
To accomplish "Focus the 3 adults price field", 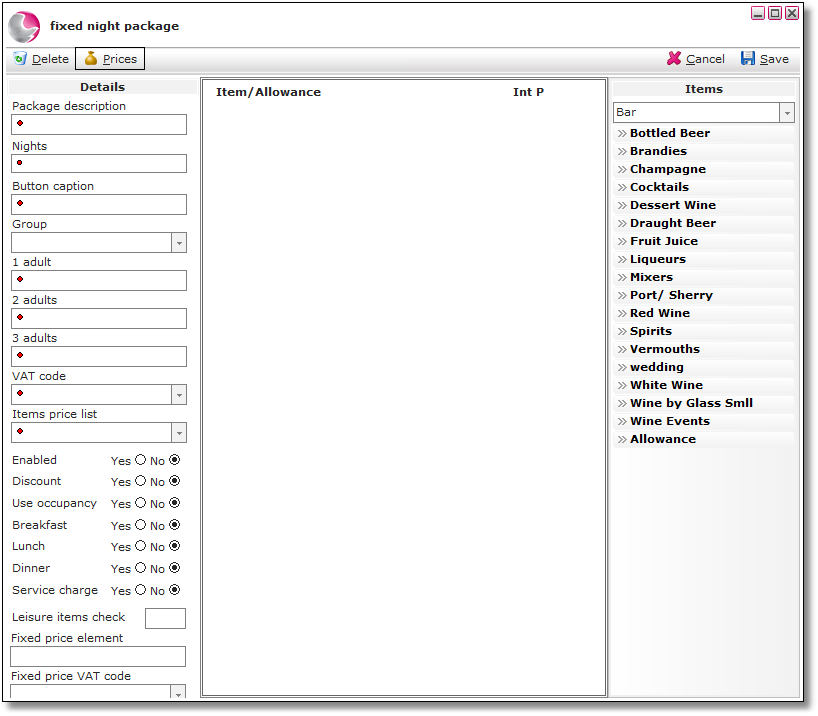I will point(99,356).
